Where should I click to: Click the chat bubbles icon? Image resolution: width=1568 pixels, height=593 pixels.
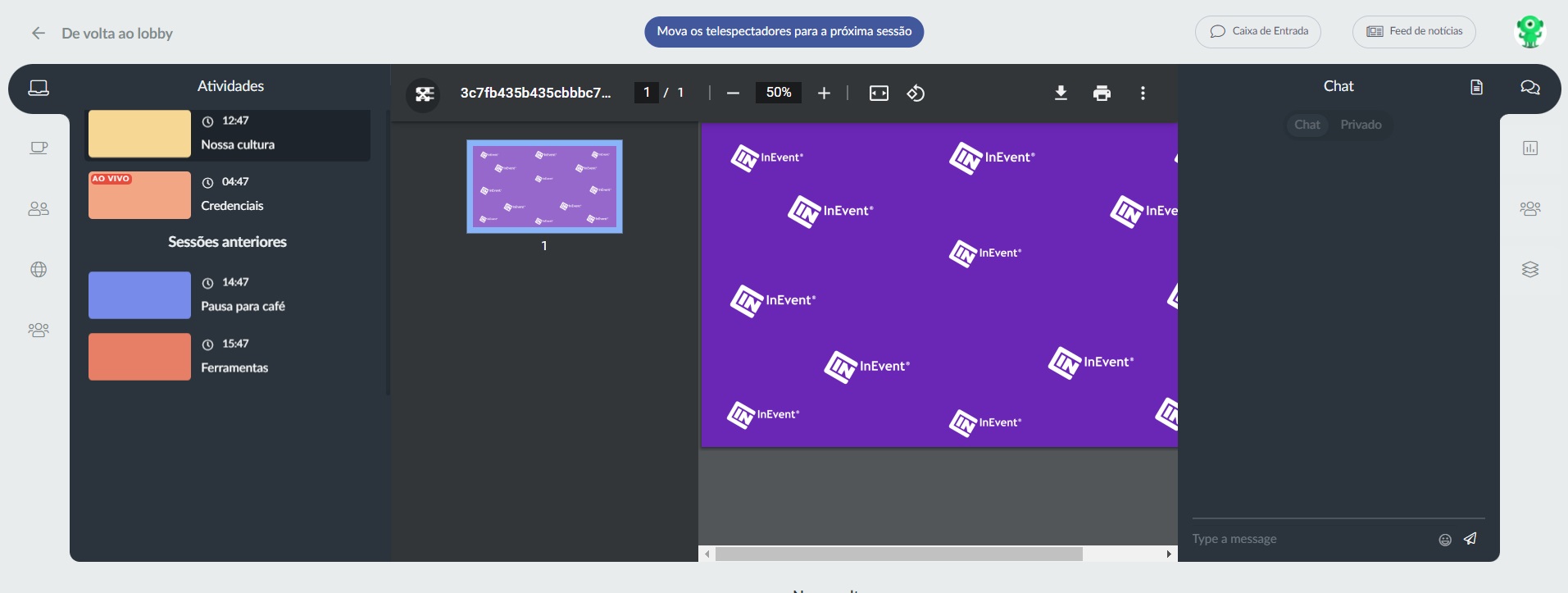[1529, 87]
